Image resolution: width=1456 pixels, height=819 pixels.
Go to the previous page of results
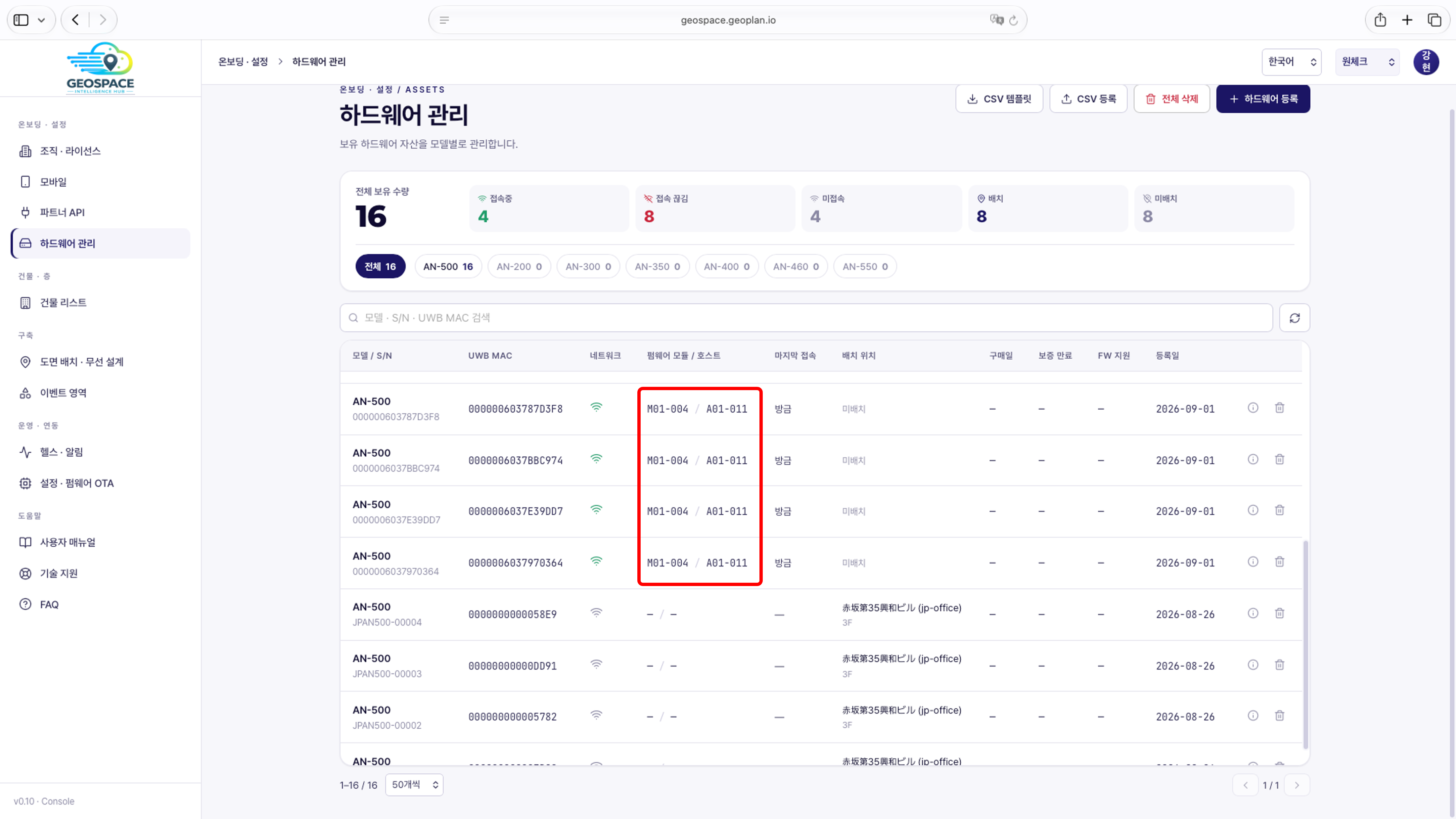pos(1245,785)
